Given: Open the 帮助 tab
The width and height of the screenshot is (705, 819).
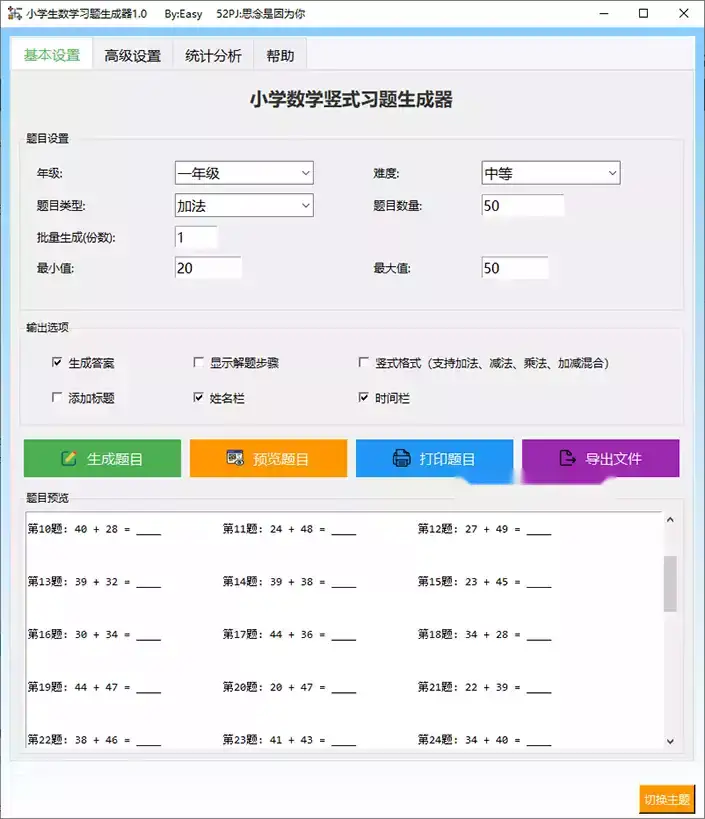Looking at the screenshot, I should click(280, 56).
